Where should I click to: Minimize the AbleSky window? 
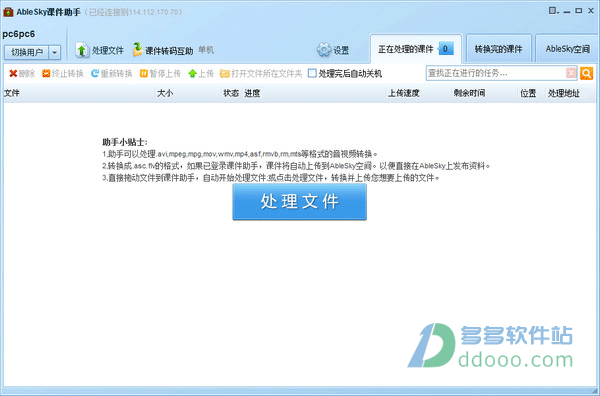(567, 11)
